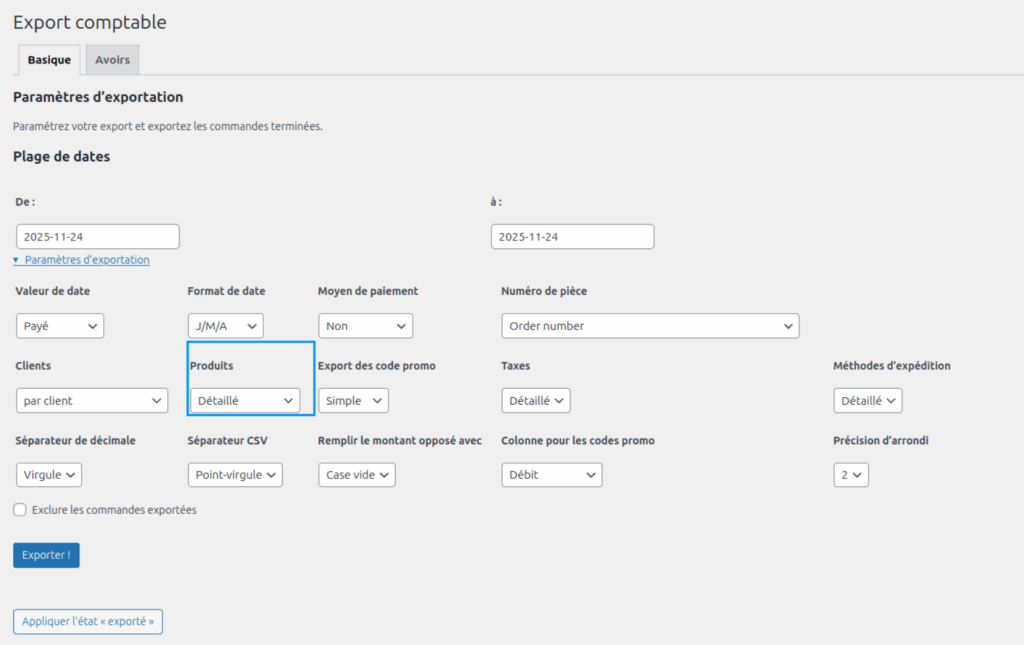Open the Méthodes d'expédition dropdown
This screenshot has height=645, width=1024.
pos(867,401)
